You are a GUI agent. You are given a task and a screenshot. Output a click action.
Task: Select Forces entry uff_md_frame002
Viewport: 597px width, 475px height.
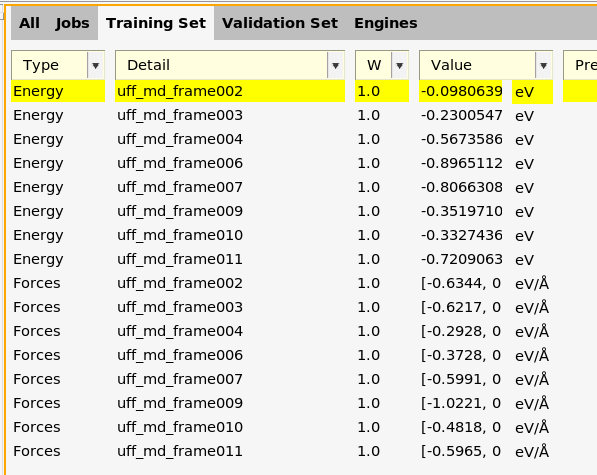coord(180,283)
